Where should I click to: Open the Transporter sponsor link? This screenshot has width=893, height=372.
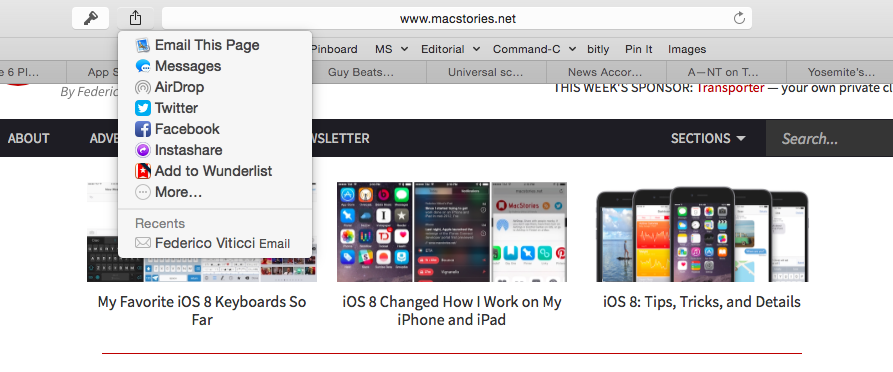click(730, 88)
